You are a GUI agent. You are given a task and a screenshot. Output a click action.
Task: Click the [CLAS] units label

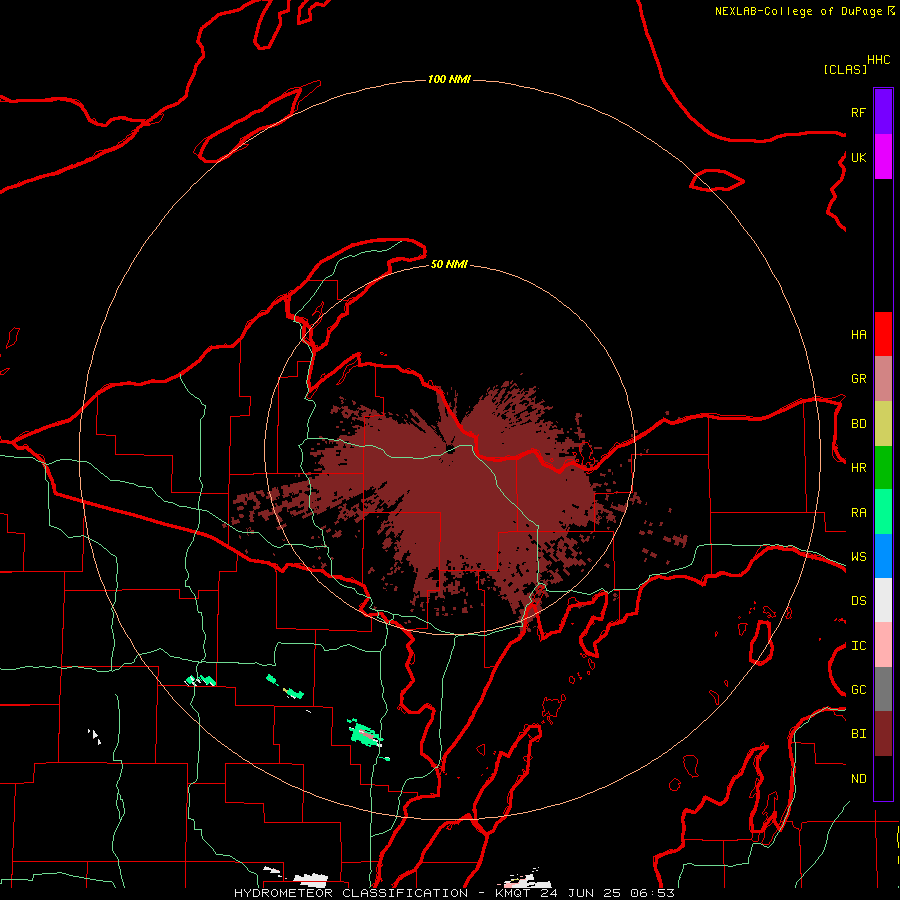[x=845, y=70]
